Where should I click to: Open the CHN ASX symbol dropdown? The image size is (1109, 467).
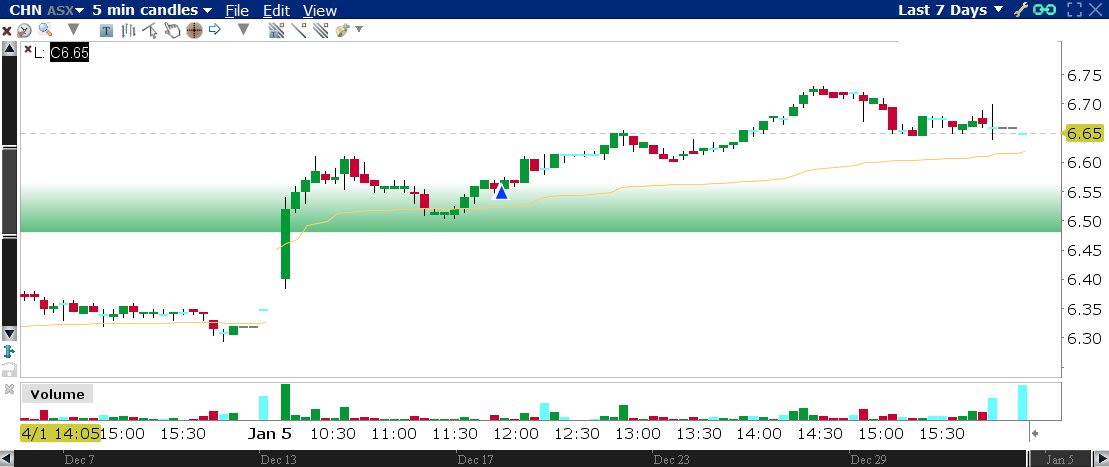[47, 10]
